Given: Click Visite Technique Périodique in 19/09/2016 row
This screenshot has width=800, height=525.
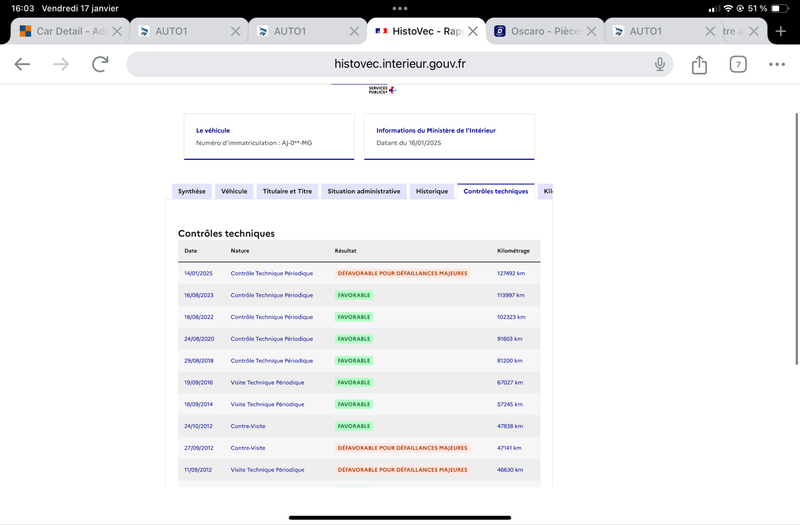Looking at the screenshot, I should point(267,383).
